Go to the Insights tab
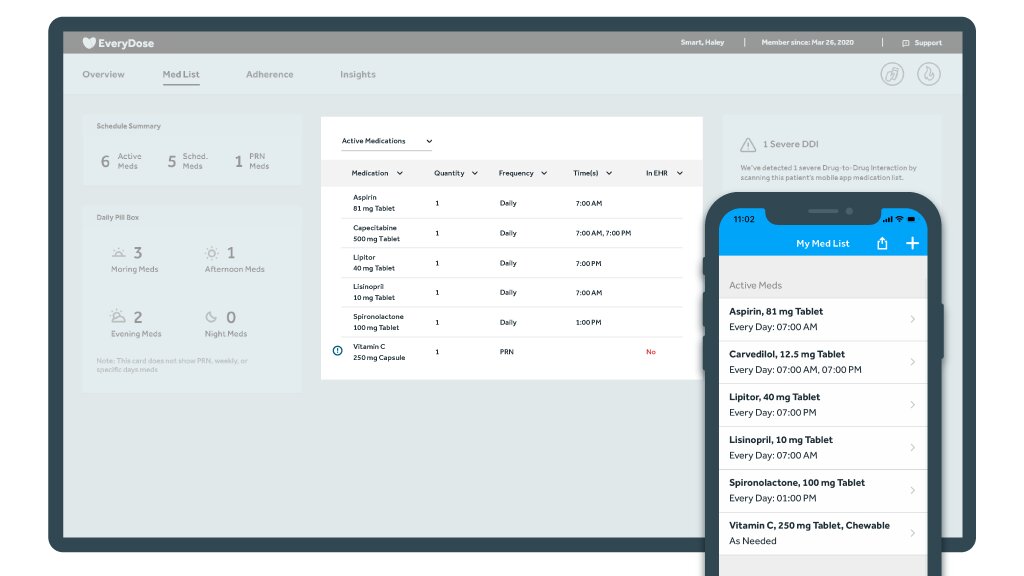Viewport: 1024px width, 576px height. pos(358,74)
